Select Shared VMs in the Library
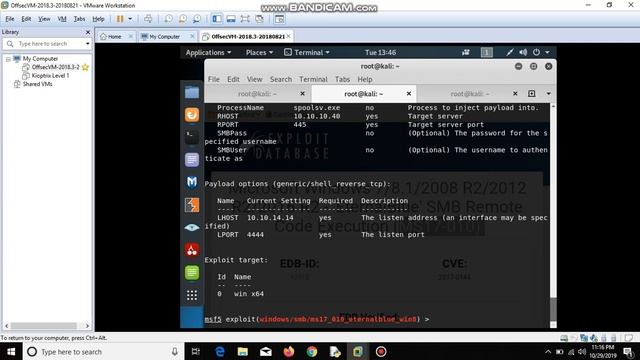640x360 pixels. [37, 84]
